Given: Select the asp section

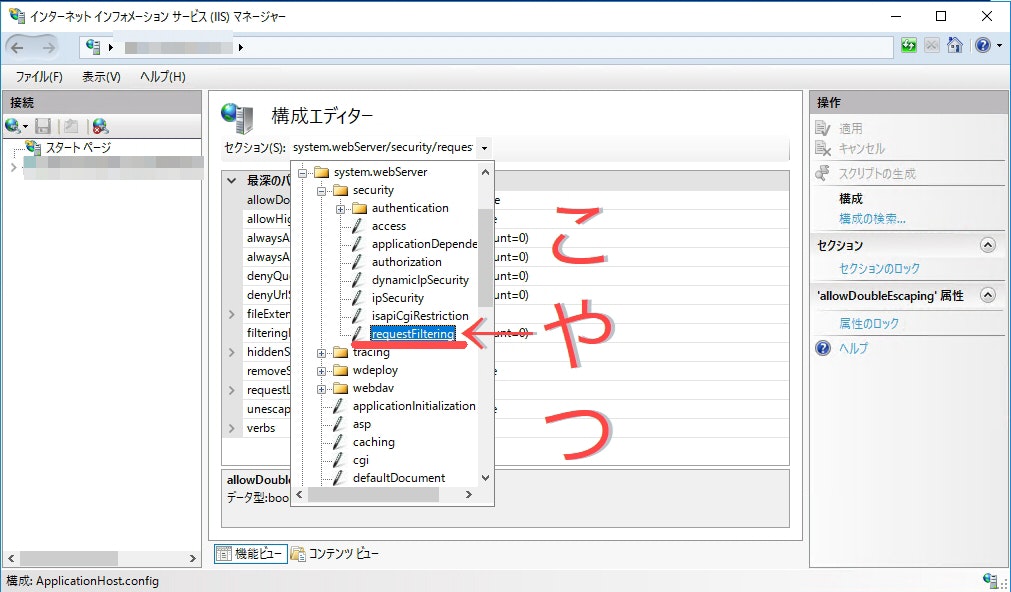Looking at the screenshot, I should point(362,424).
